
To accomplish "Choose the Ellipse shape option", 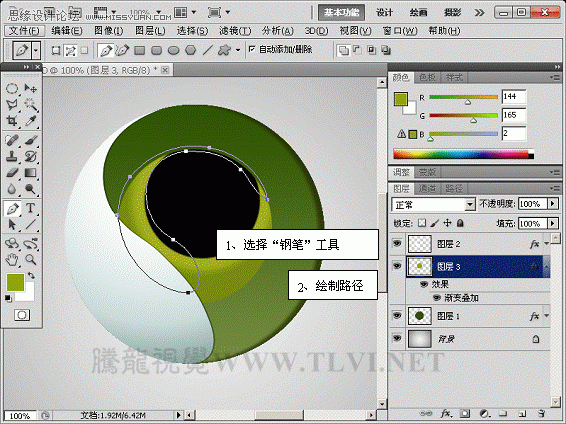I will pyautogui.click(x=174, y=50).
